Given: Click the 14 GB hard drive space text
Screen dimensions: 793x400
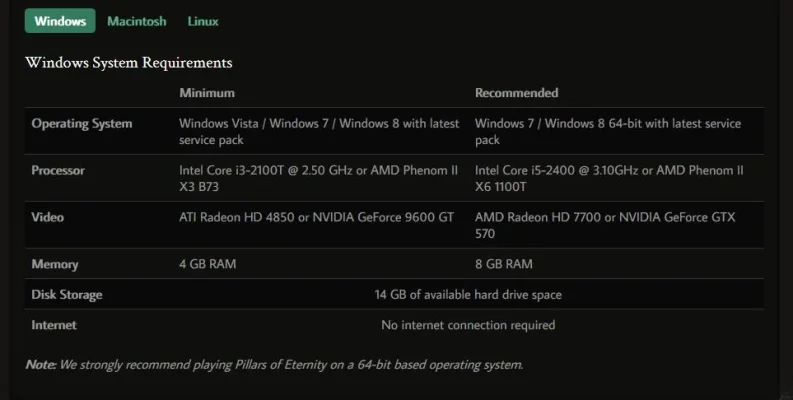Looking at the screenshot, I should [x=468, y=295].
